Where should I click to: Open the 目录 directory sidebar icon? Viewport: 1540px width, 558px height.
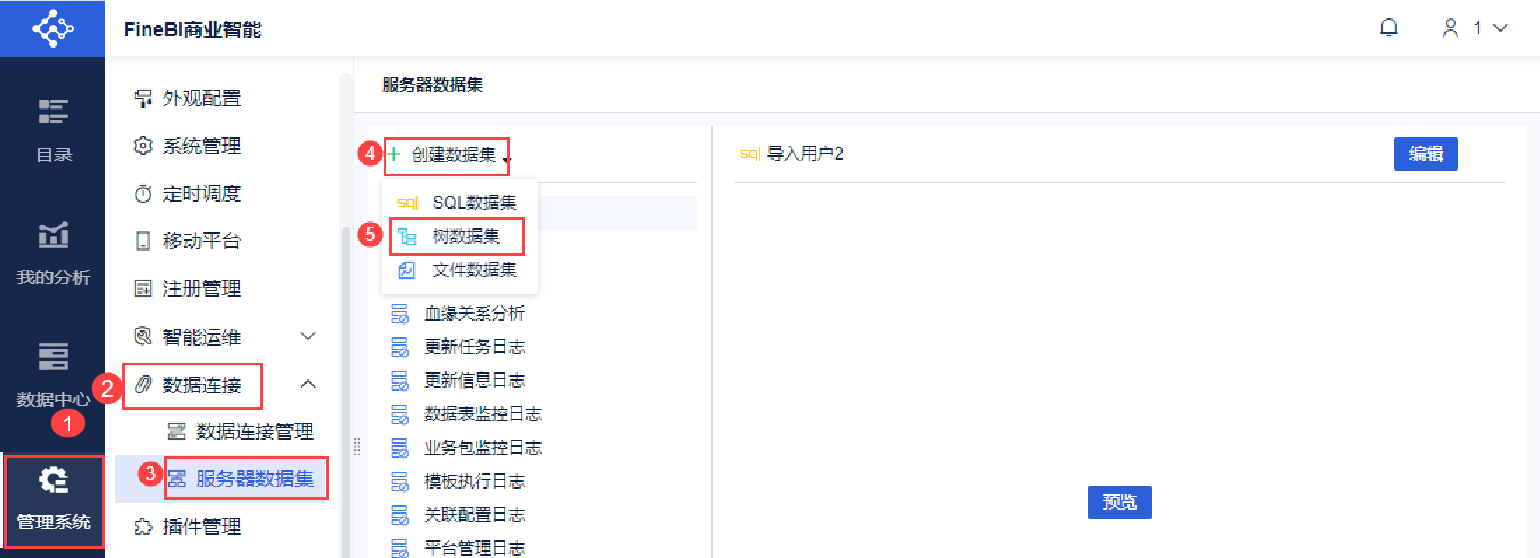pyautogui.click(x=53, y=111)
